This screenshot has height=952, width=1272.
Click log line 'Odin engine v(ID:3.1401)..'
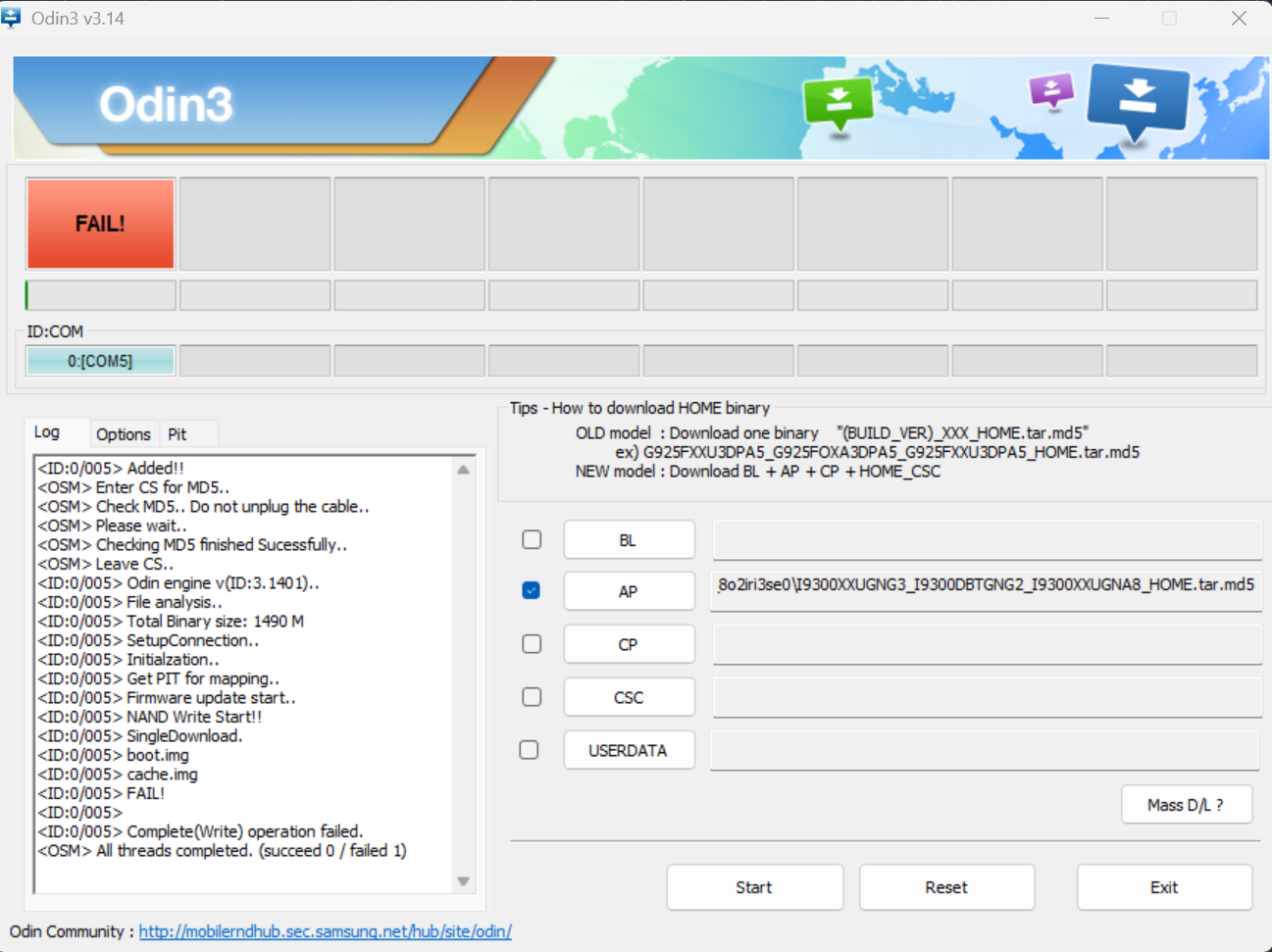click(178, 582)
